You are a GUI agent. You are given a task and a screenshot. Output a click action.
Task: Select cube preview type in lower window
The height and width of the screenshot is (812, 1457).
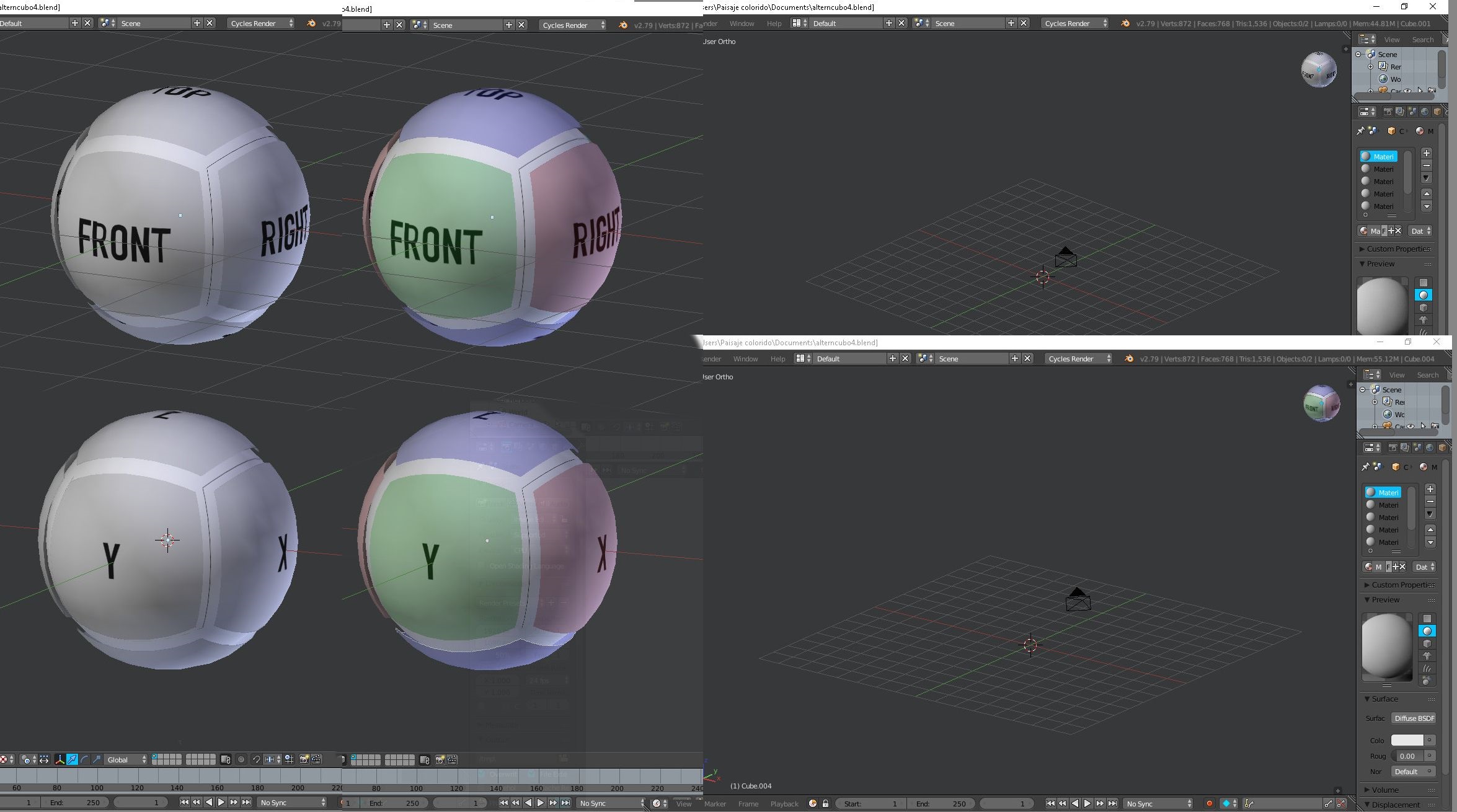1427,643
